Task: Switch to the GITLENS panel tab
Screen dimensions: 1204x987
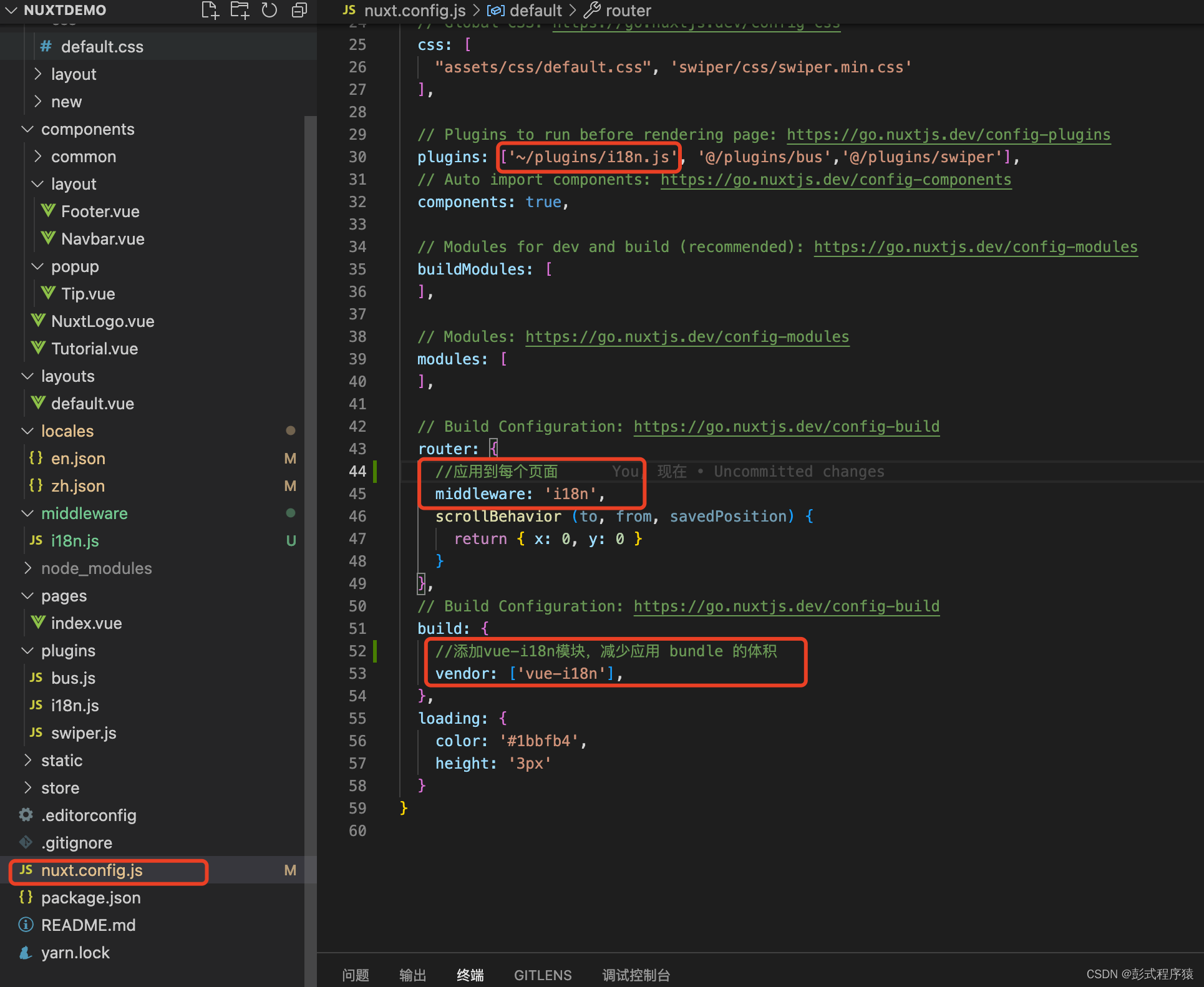Action: click(542, 975)
